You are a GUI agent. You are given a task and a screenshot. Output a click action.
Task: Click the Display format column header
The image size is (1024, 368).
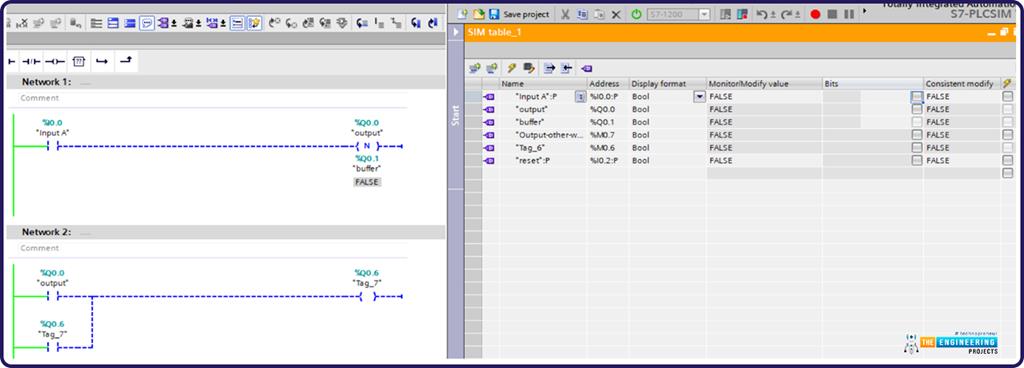667,84
